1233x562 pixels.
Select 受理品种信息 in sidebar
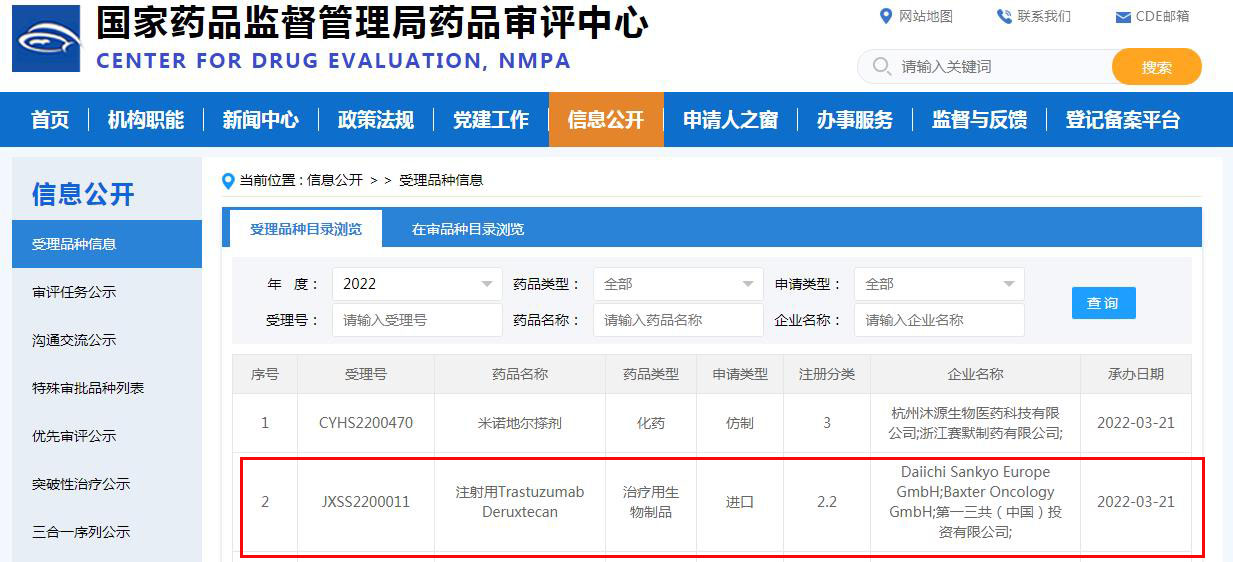pyautogui.click(x=107, y=244)
